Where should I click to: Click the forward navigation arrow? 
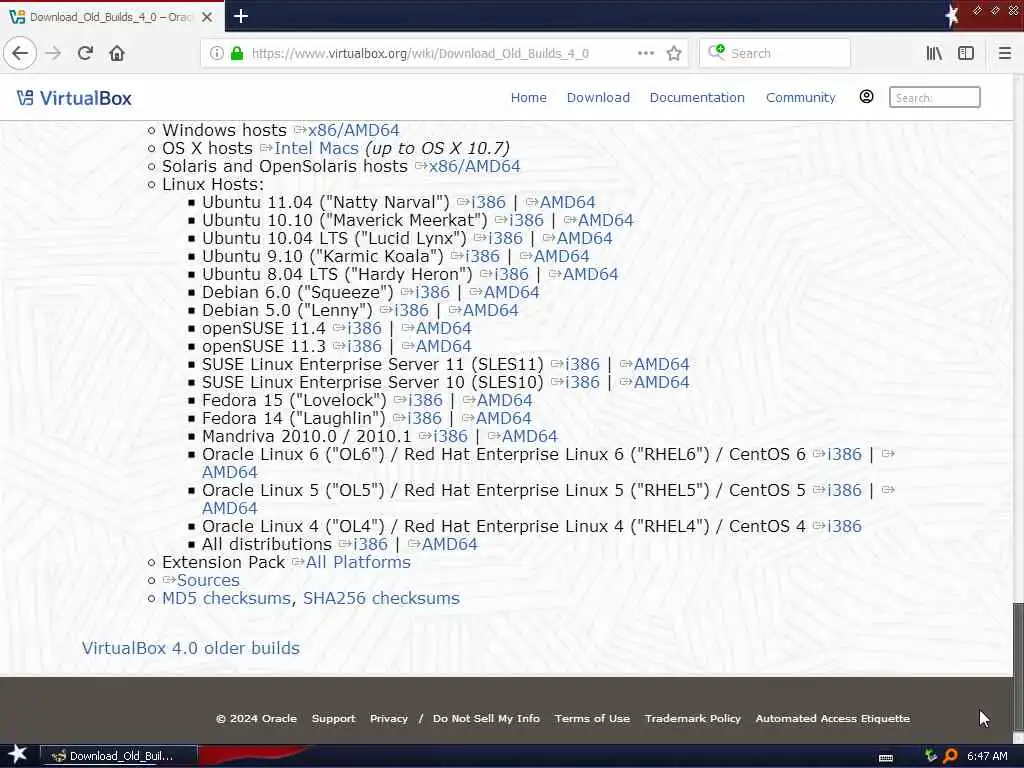[x=53, y=53]
